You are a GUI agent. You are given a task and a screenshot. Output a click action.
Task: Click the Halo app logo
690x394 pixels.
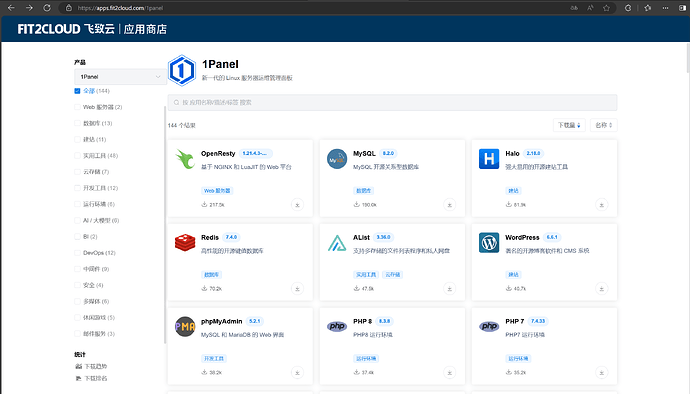(x=489, y=159)
